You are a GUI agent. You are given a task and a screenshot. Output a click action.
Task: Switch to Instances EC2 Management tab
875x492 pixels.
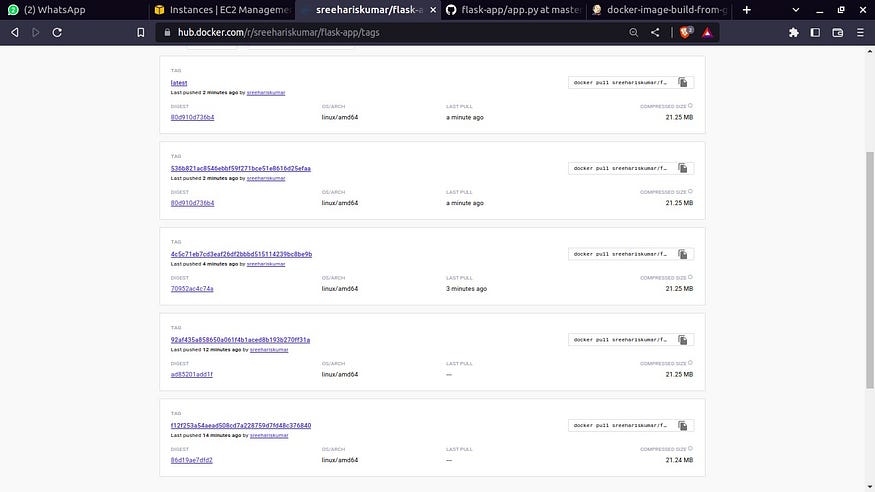tap(223, 10)
